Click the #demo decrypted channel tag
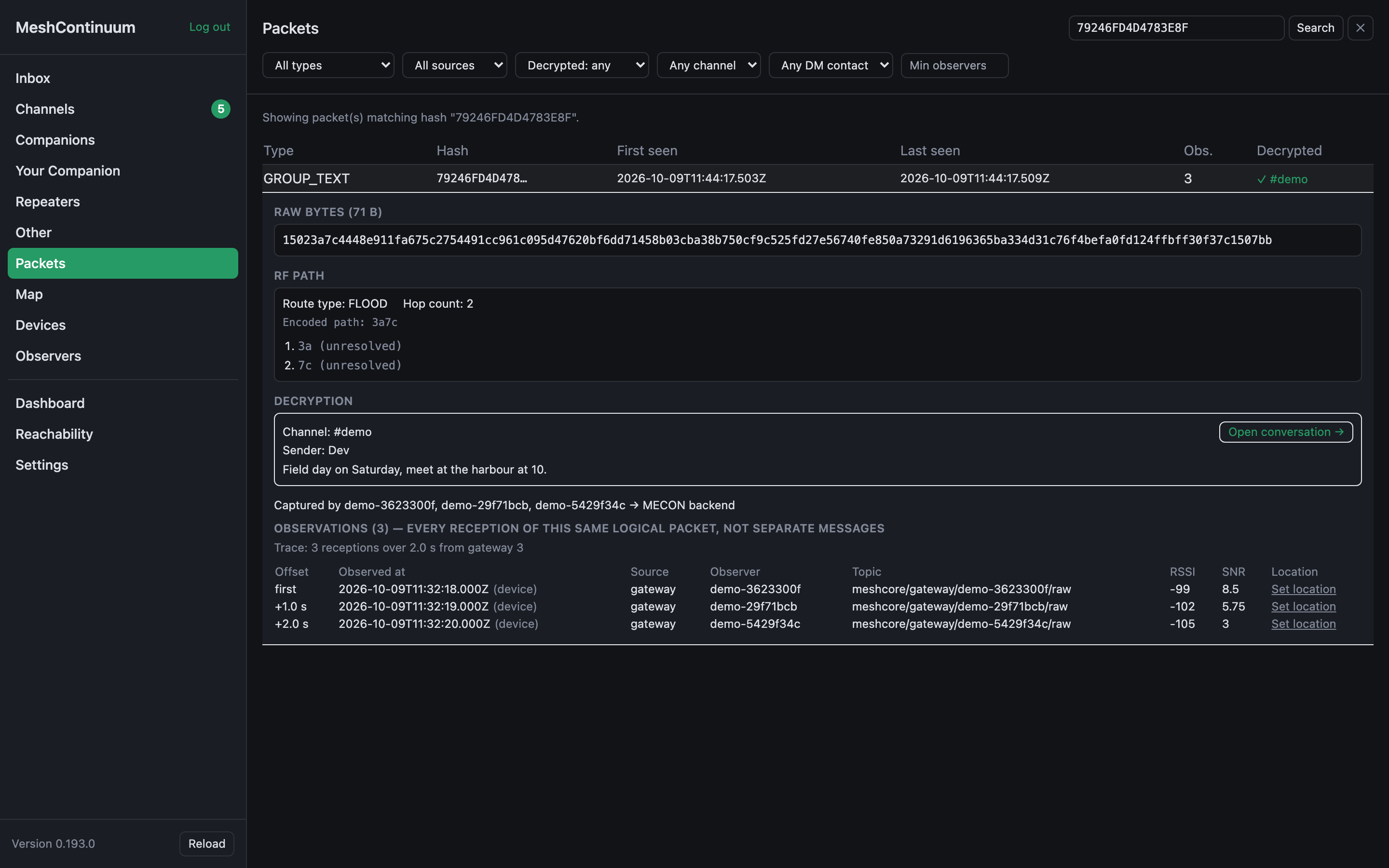Viewport: 1389px width, 868px height. pyautogui.click(x=1282, y=179)
